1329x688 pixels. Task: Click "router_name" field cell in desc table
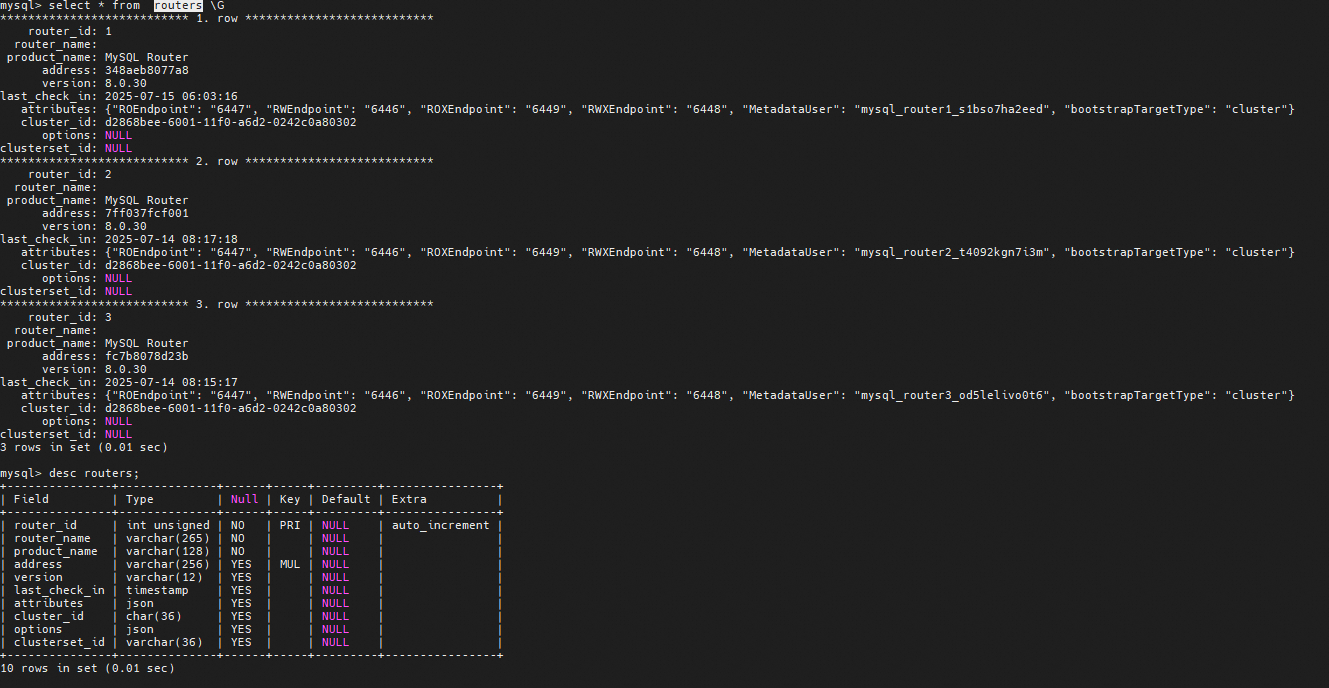coord(52,539)
